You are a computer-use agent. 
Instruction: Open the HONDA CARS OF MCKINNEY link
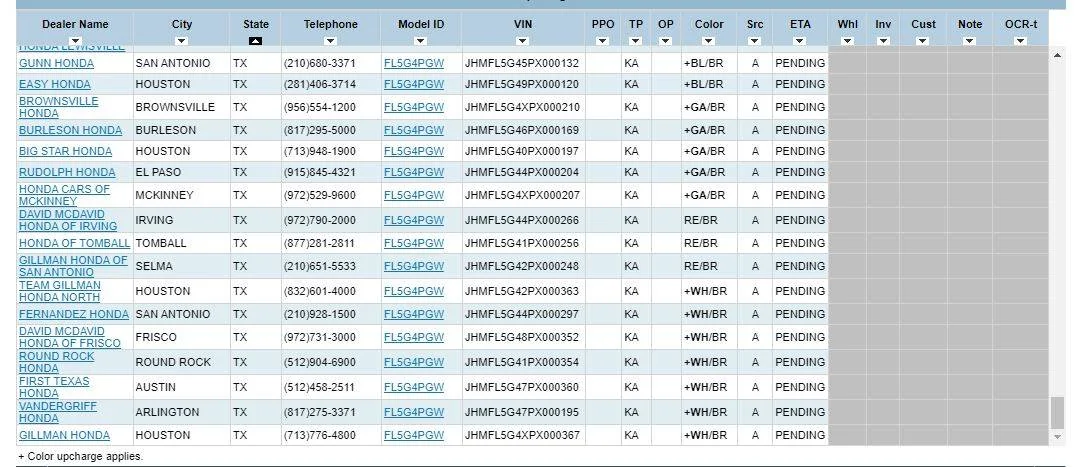pyautogui.click(x=64, y=195)
